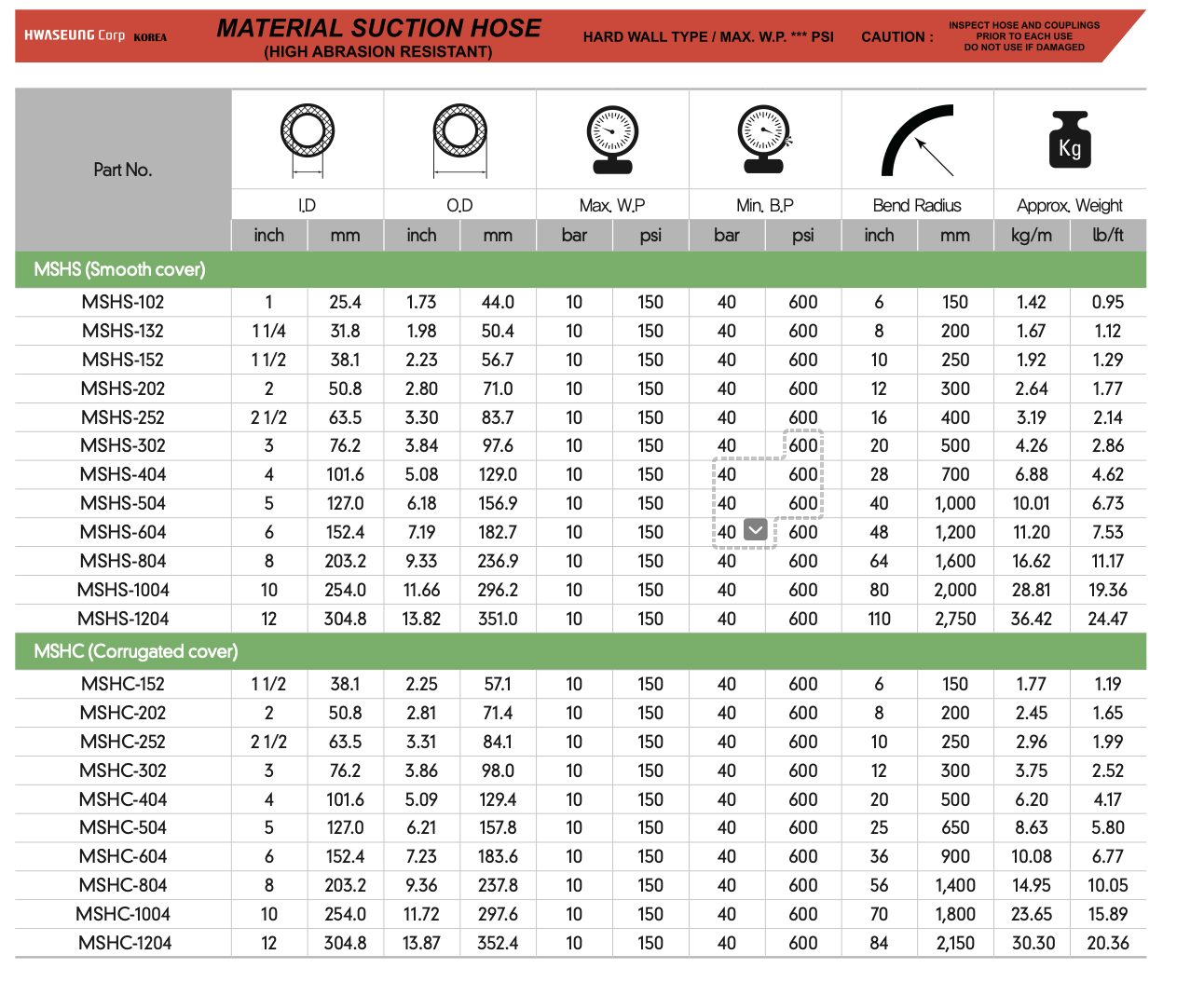Click the Kg weight icon
This screenshot has height=982, width=1204.
pyautogui.click(x=1070, y=140)
